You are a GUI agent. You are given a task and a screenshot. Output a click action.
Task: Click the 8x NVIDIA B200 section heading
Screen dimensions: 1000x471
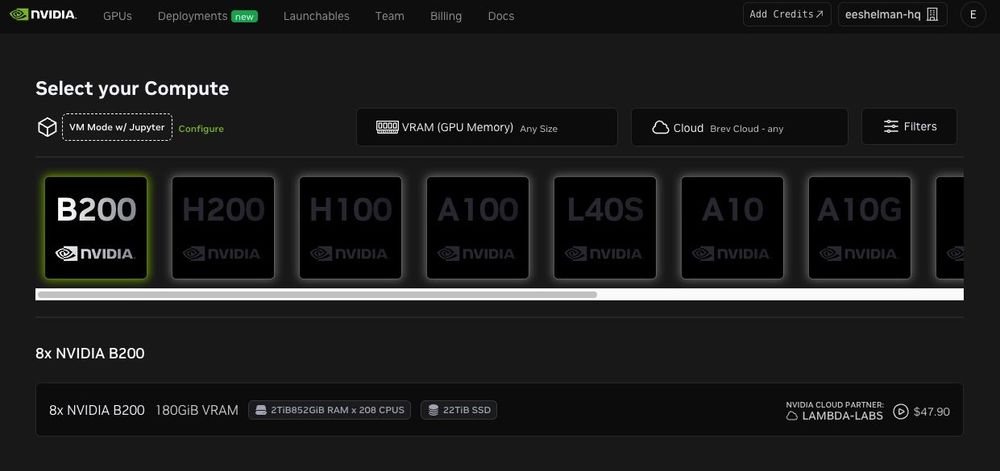[x=90, y=353]
